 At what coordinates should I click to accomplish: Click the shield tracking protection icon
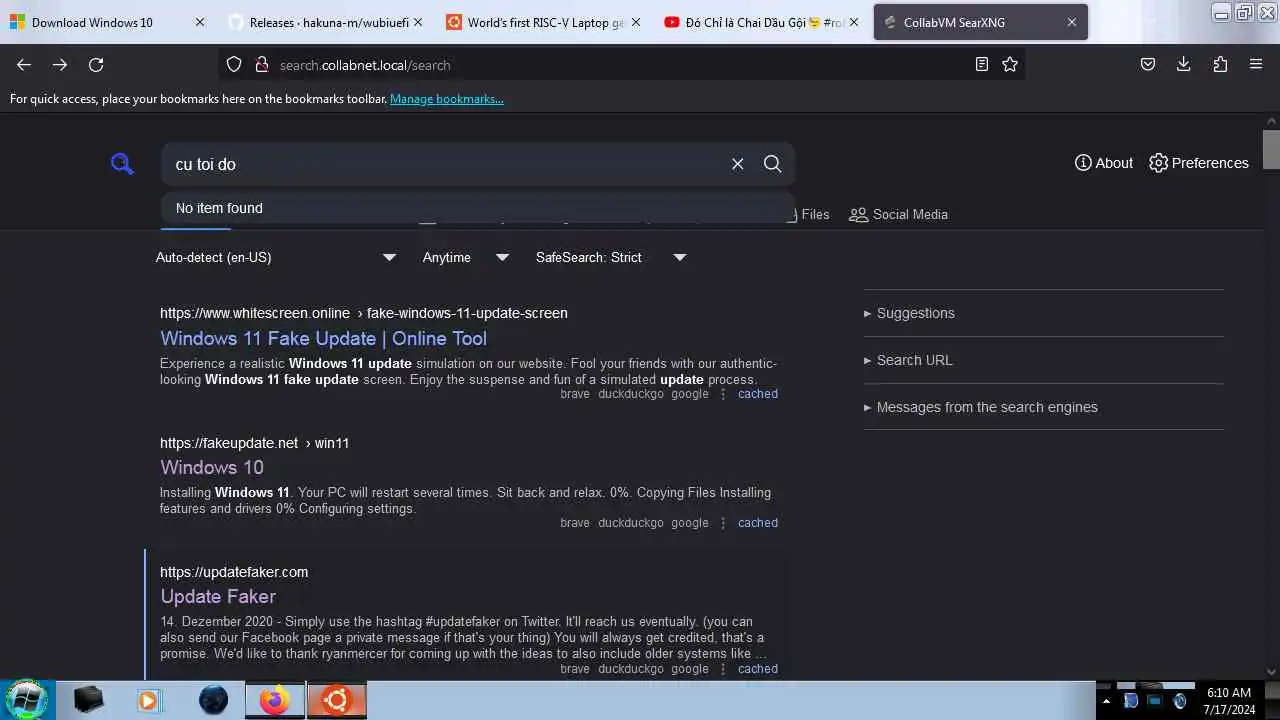(234, 64)
